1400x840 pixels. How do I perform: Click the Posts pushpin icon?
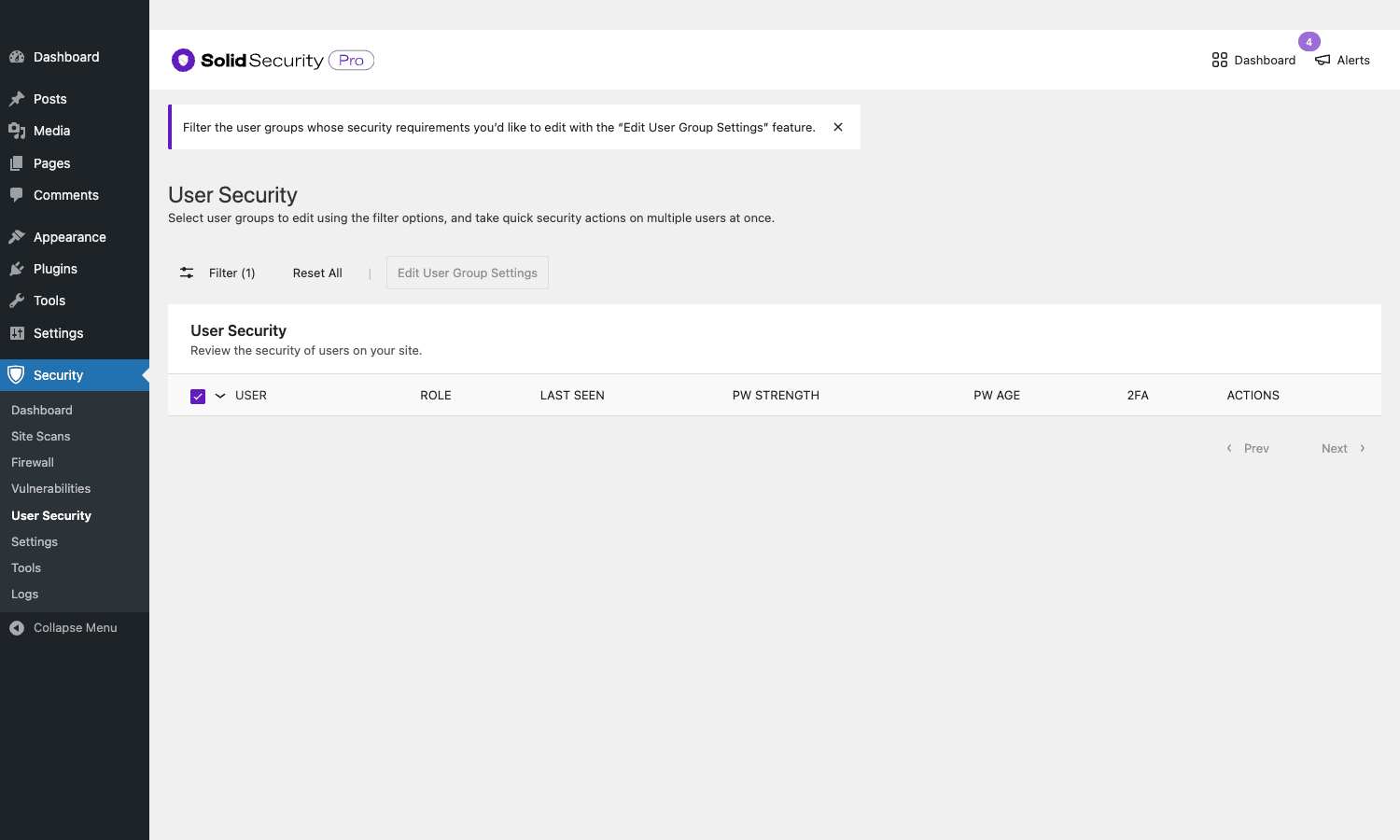[x=17, y=99]
